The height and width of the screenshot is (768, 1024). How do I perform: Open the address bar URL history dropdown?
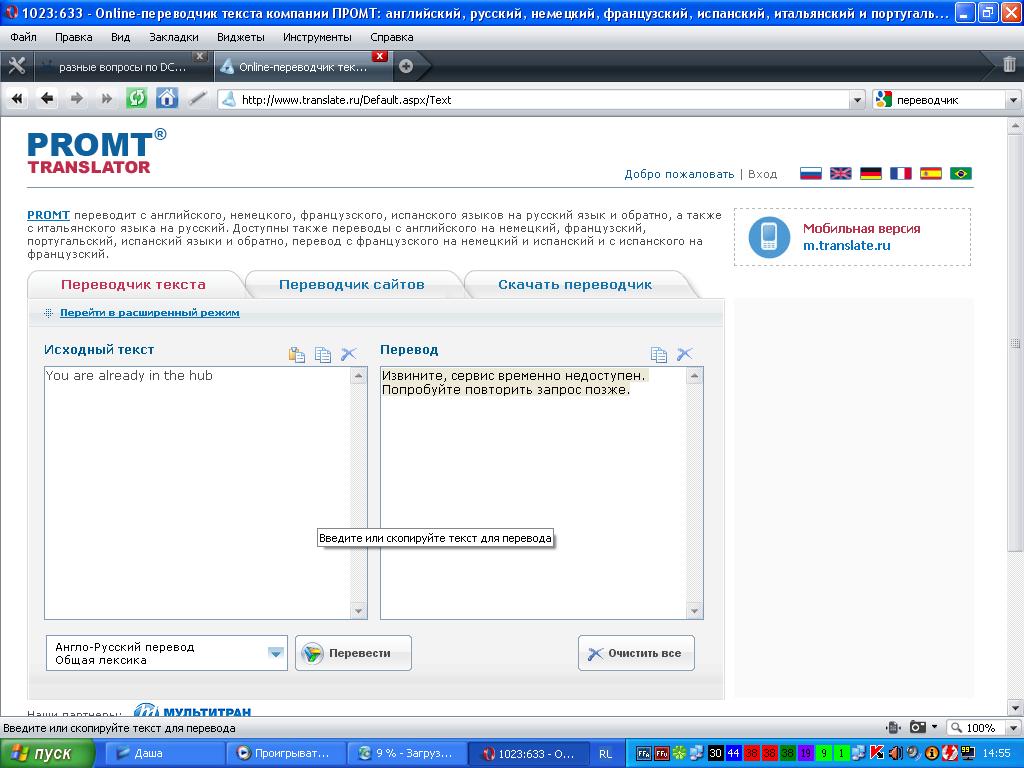pyautogui.click(x=856, y=100)
